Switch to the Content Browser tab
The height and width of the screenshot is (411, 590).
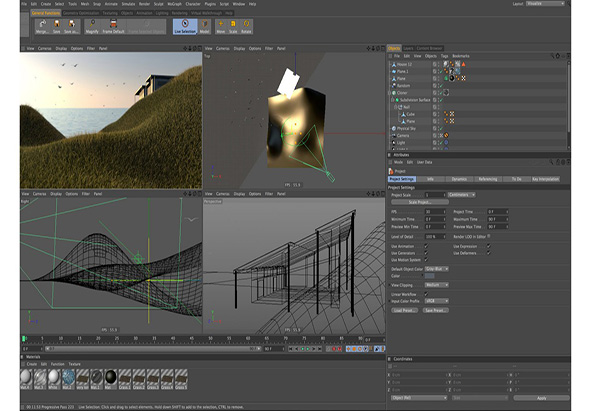[429, 48]
